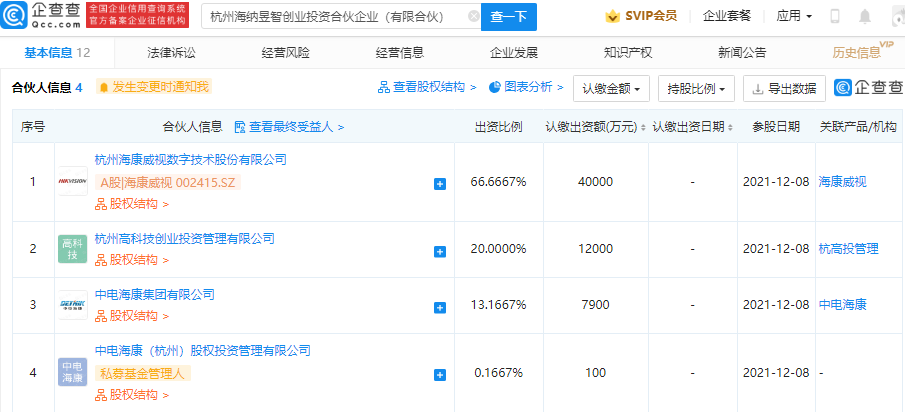The image size is (905, 412).
Task: Enable 发生变更时通知我 change notification
Action: point(153,88)
